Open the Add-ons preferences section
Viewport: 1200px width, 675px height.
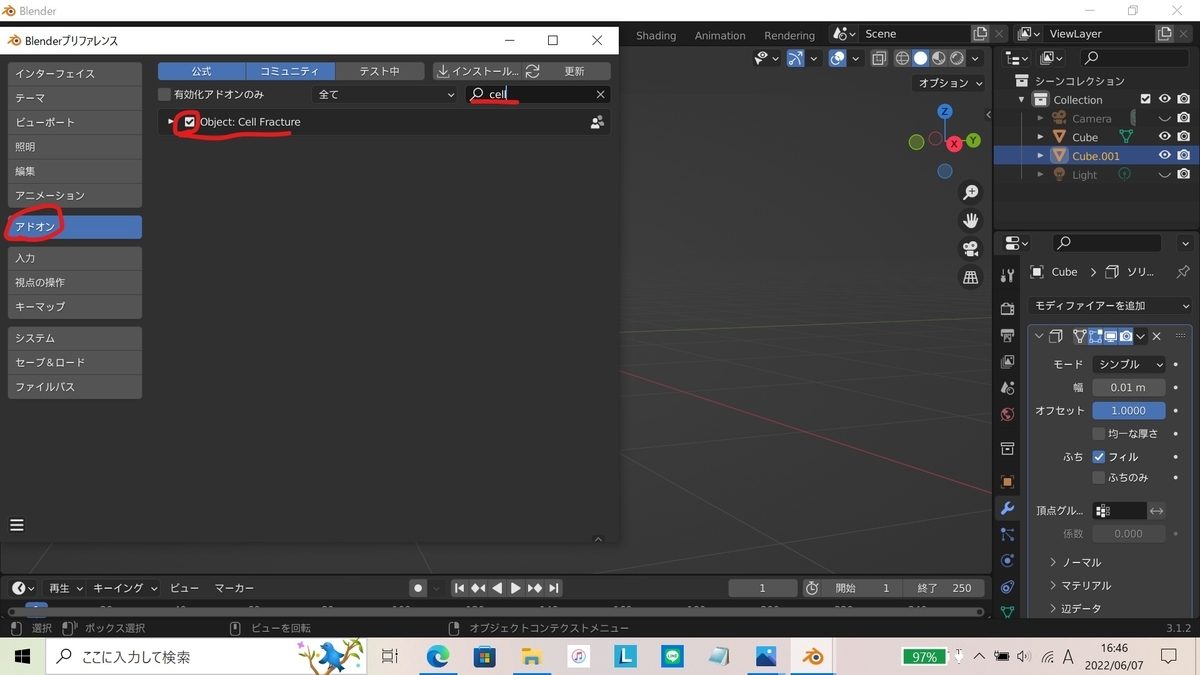point(75,227)
